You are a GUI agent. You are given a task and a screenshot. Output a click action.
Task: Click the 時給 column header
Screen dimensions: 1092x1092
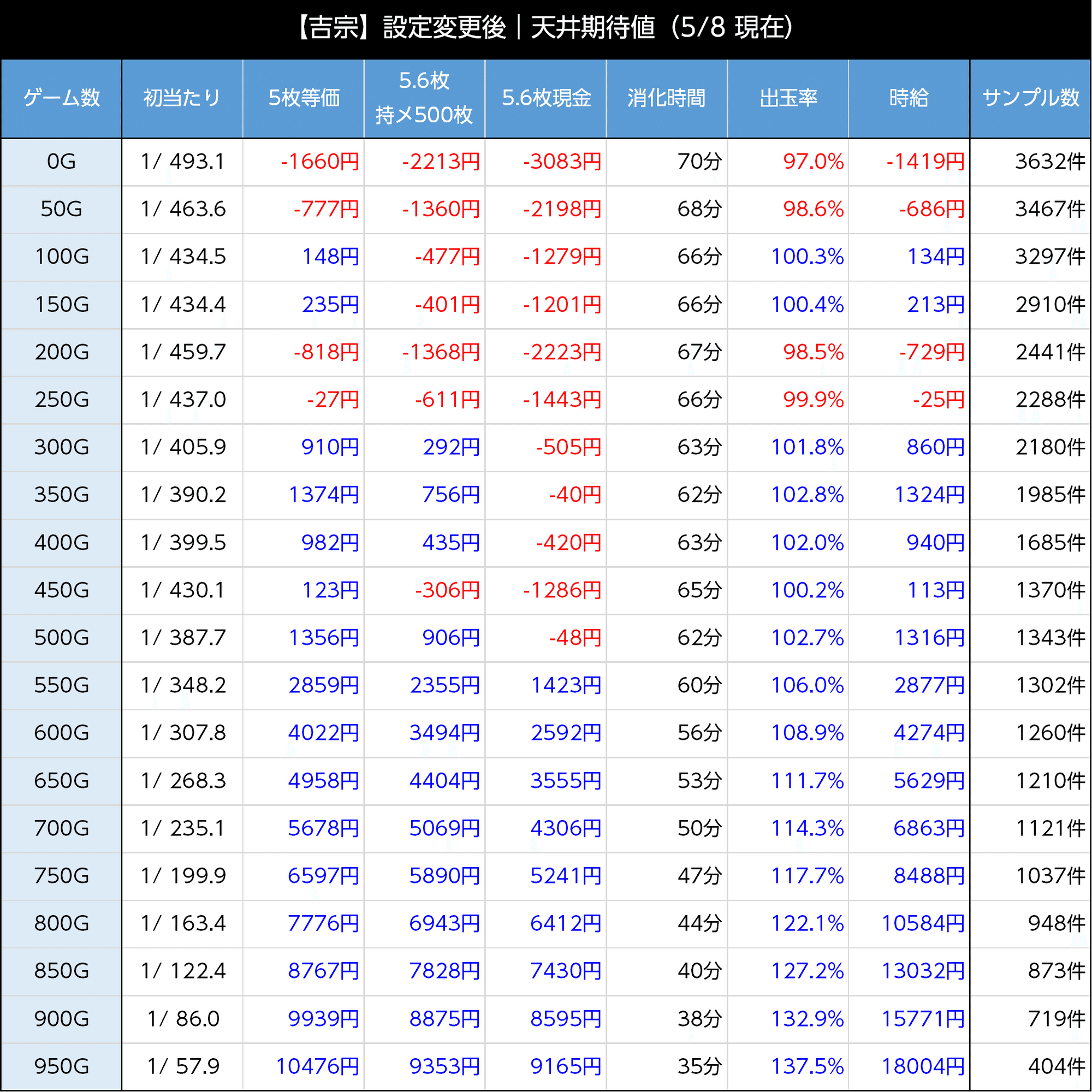pyautogui.click(x=909, y=98)
